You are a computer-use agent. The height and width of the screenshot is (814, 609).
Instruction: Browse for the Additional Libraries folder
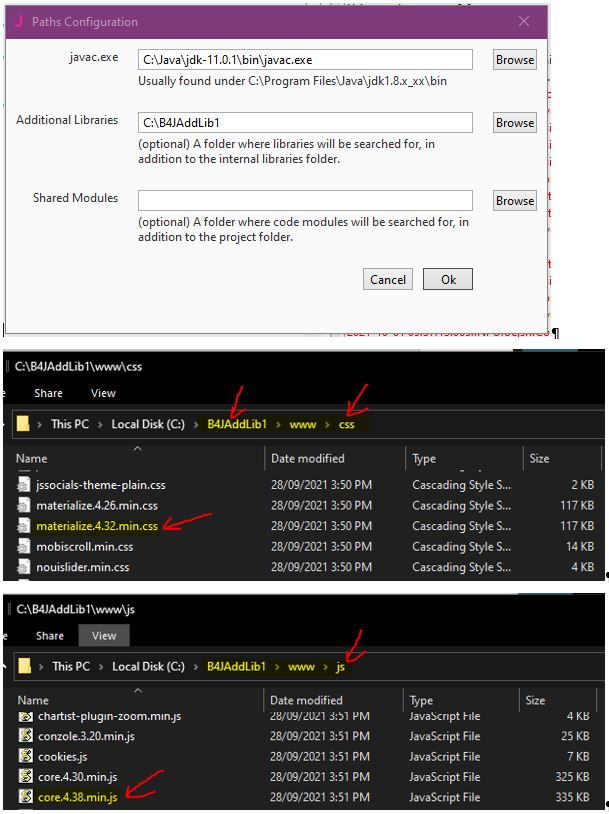[515, 123]
